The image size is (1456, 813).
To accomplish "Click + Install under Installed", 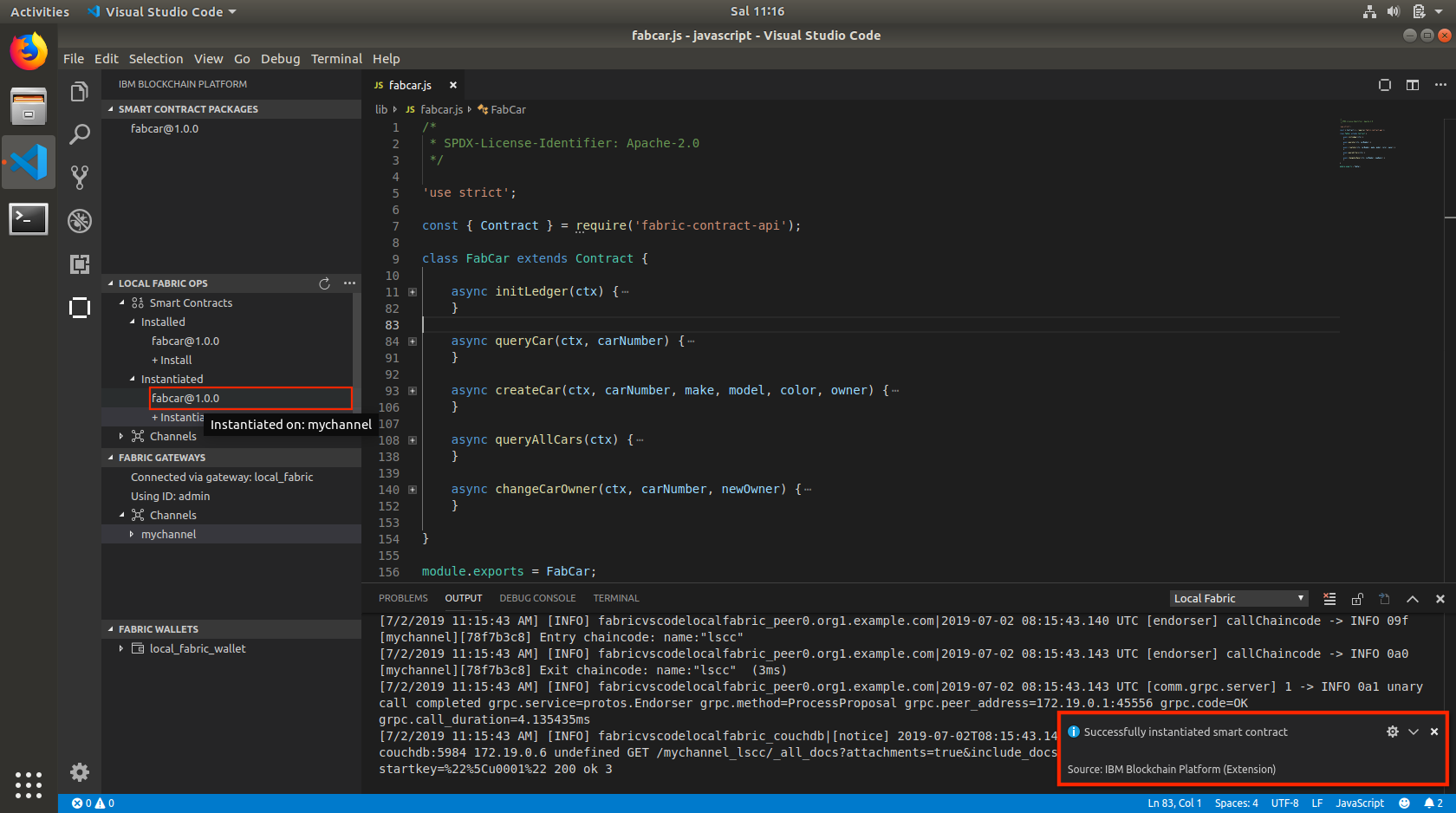I will coord(172,360).
